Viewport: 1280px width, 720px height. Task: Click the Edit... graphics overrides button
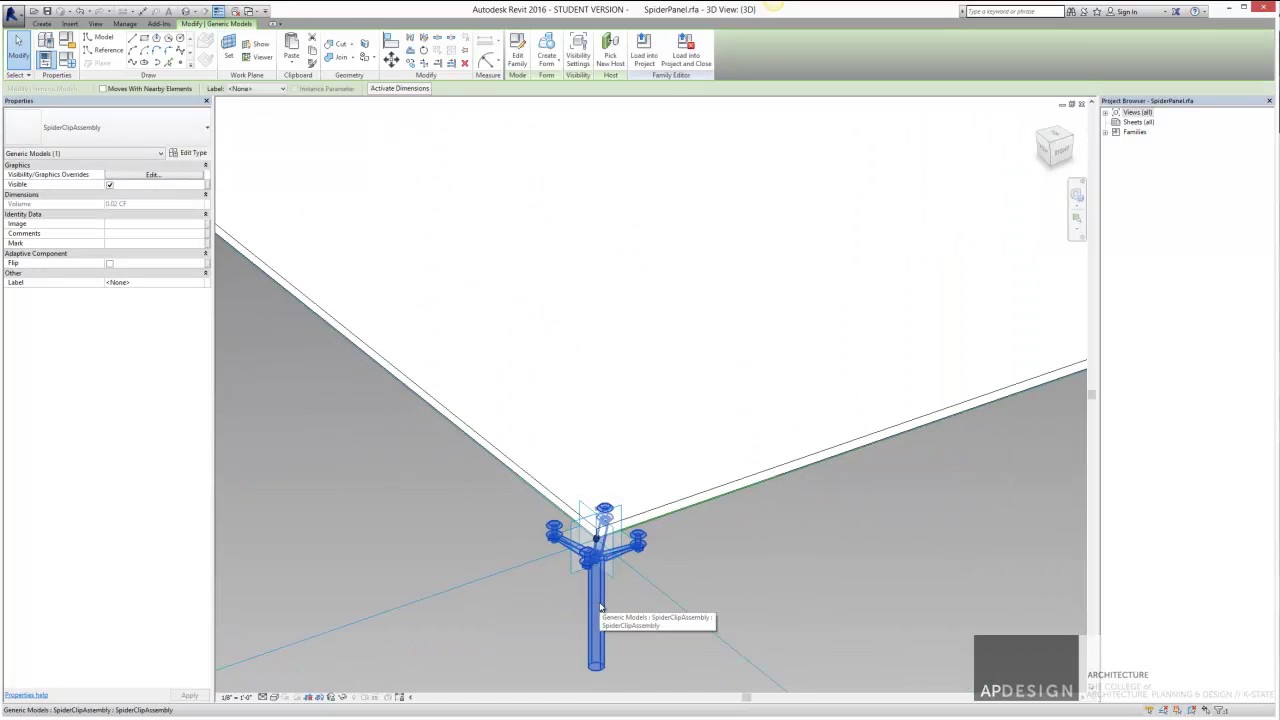[x=153, y=175]
